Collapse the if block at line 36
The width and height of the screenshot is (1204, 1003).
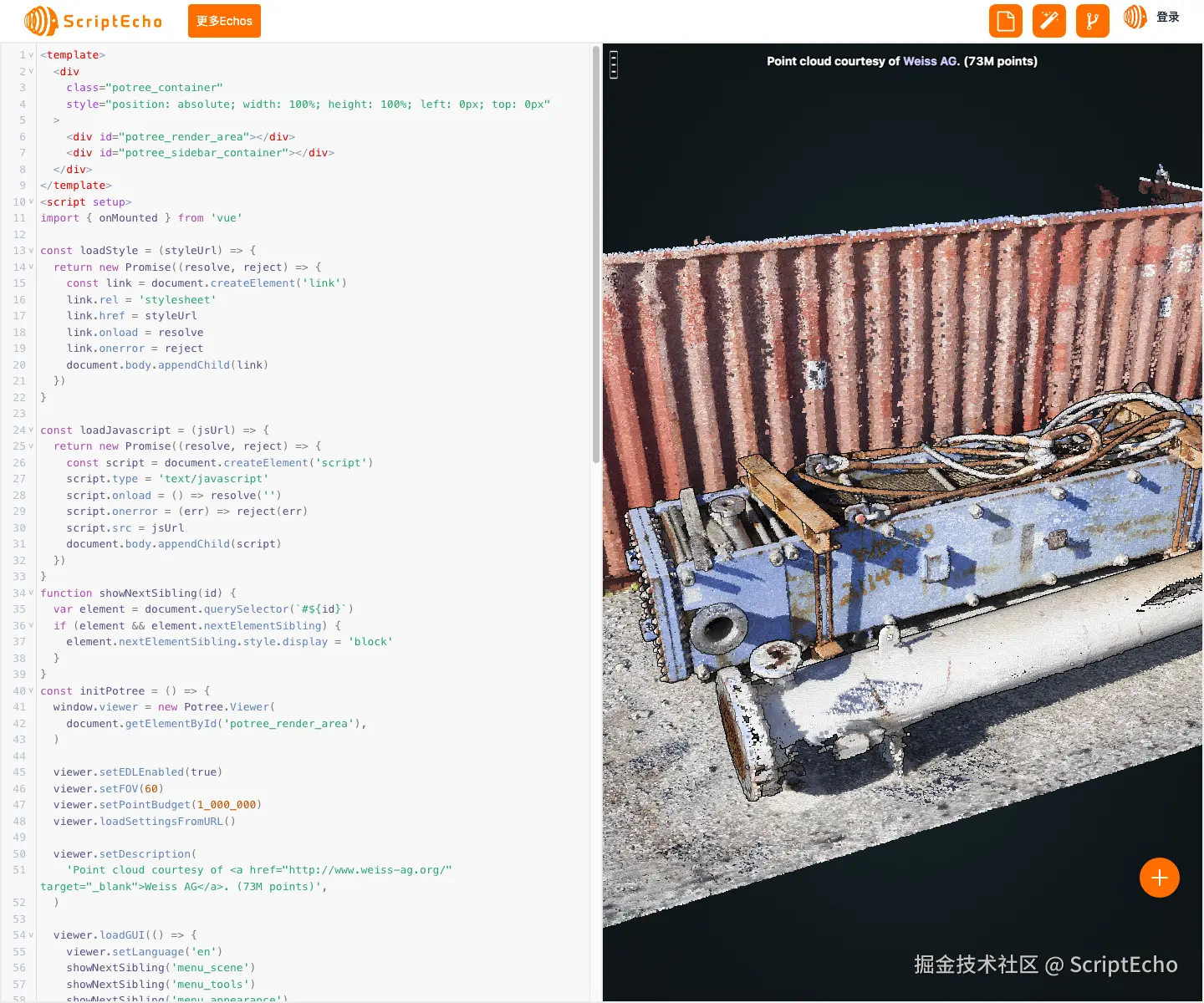[x=32, y=626]
